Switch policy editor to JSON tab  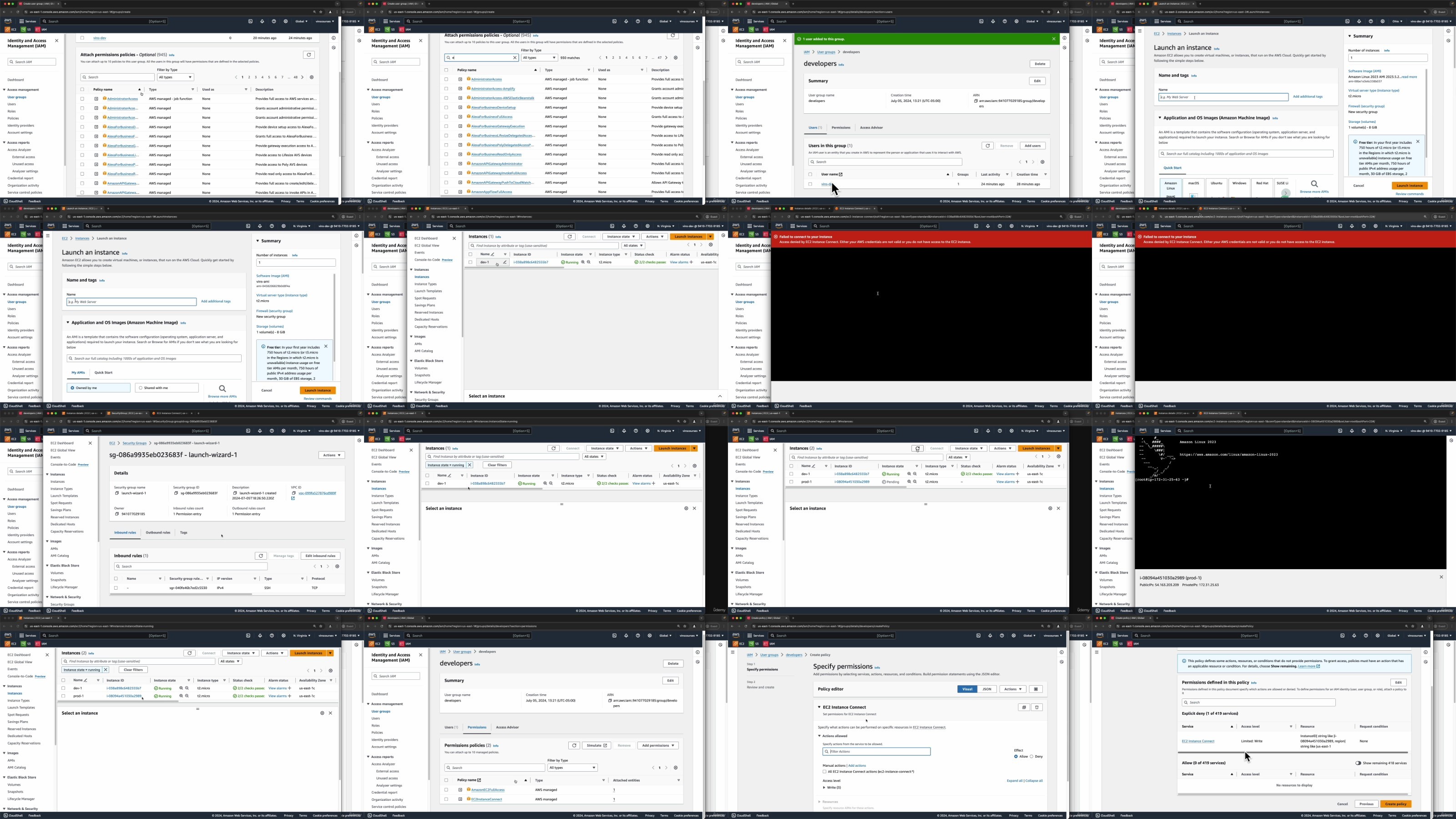pyautogui.click(x=987, y=689)
